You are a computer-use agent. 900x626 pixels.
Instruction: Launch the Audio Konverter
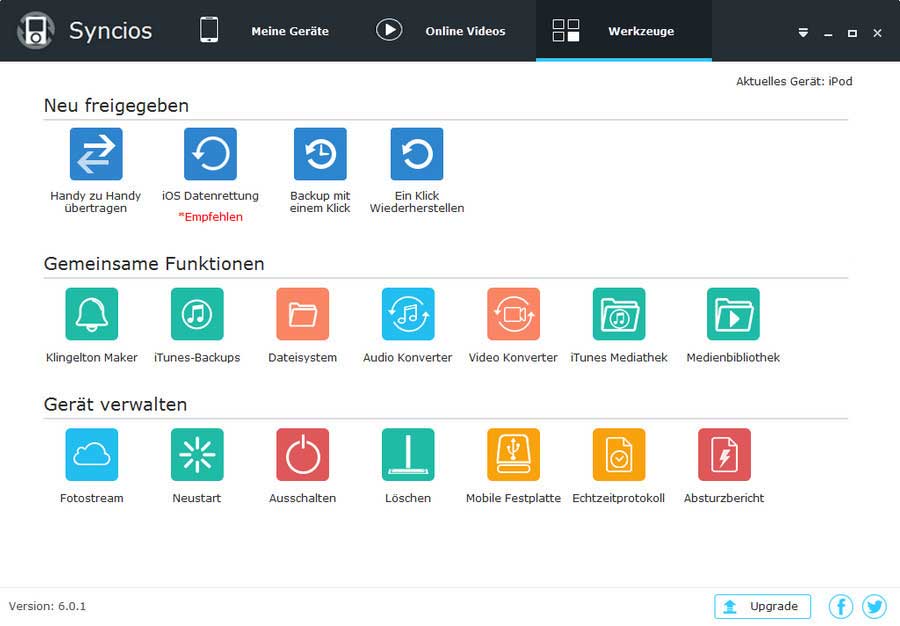point(408,314)
